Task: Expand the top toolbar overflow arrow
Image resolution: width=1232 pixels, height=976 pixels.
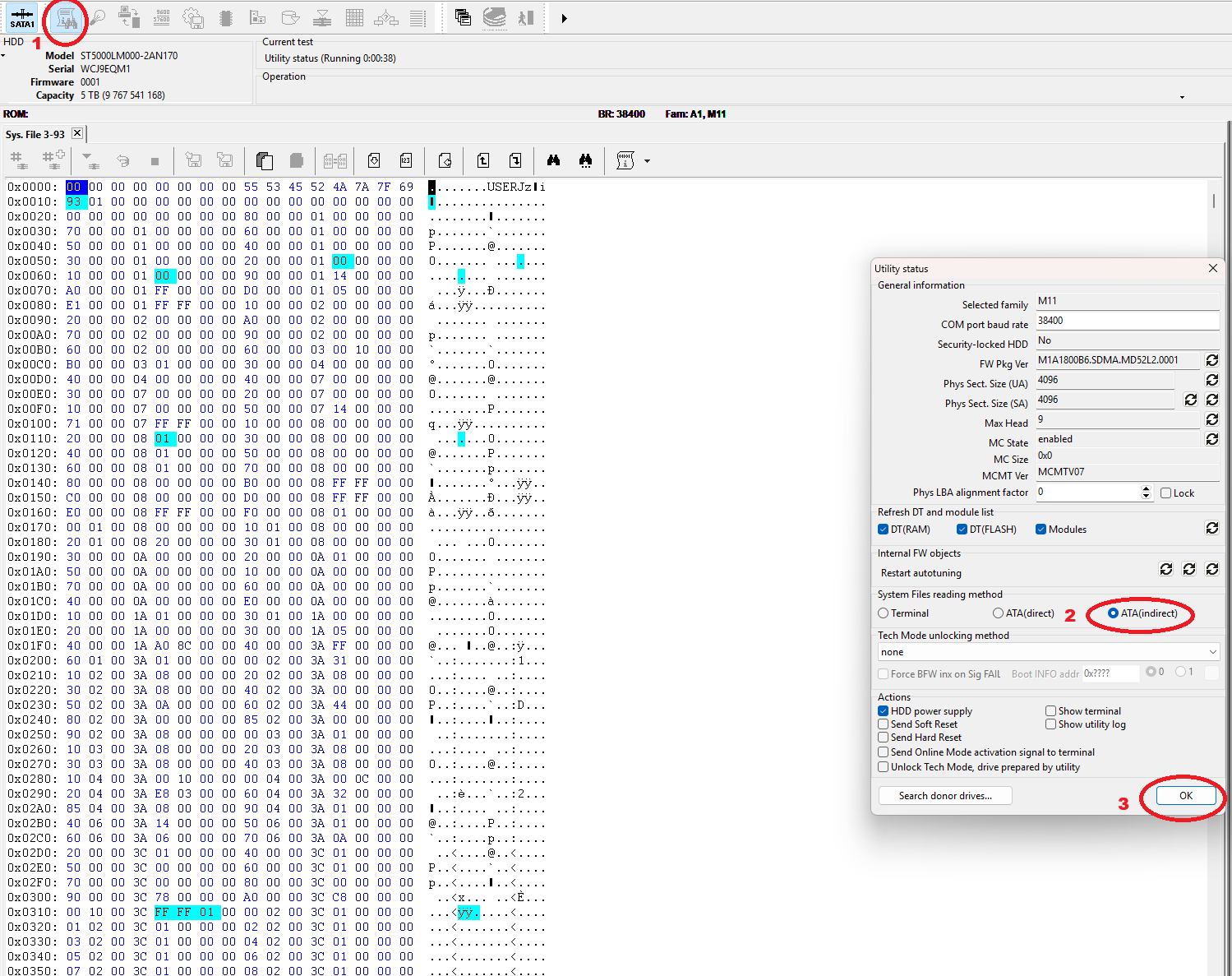Action: click(x=564, y=18)
